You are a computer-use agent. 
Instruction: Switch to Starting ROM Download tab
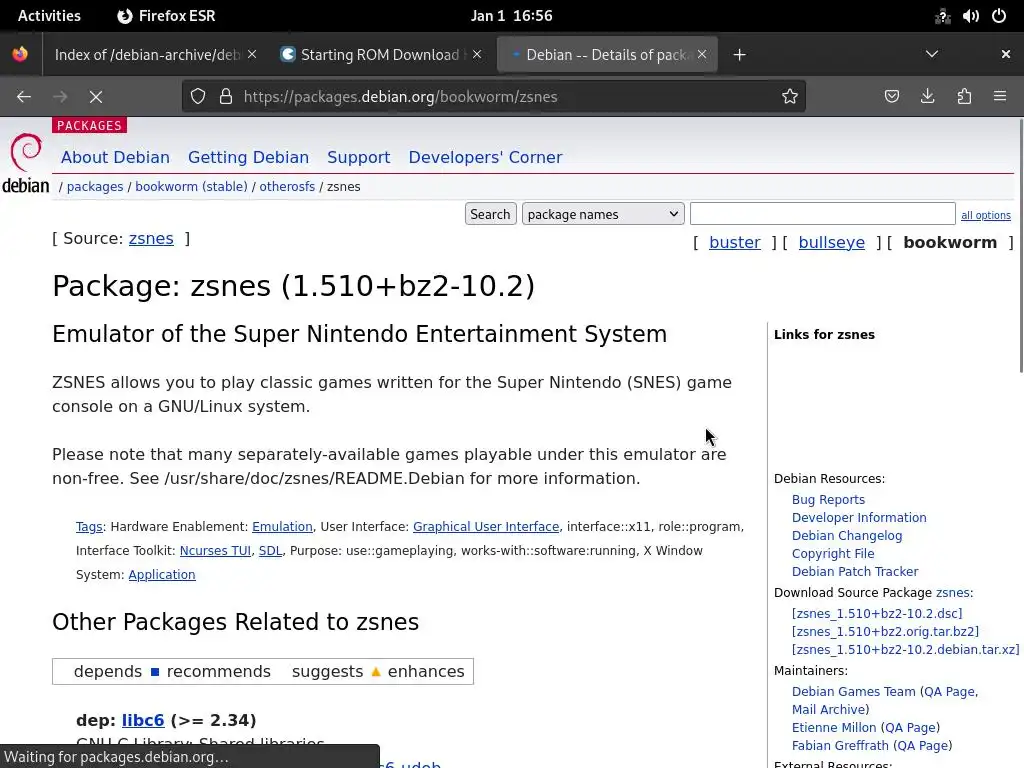point(380,55)
